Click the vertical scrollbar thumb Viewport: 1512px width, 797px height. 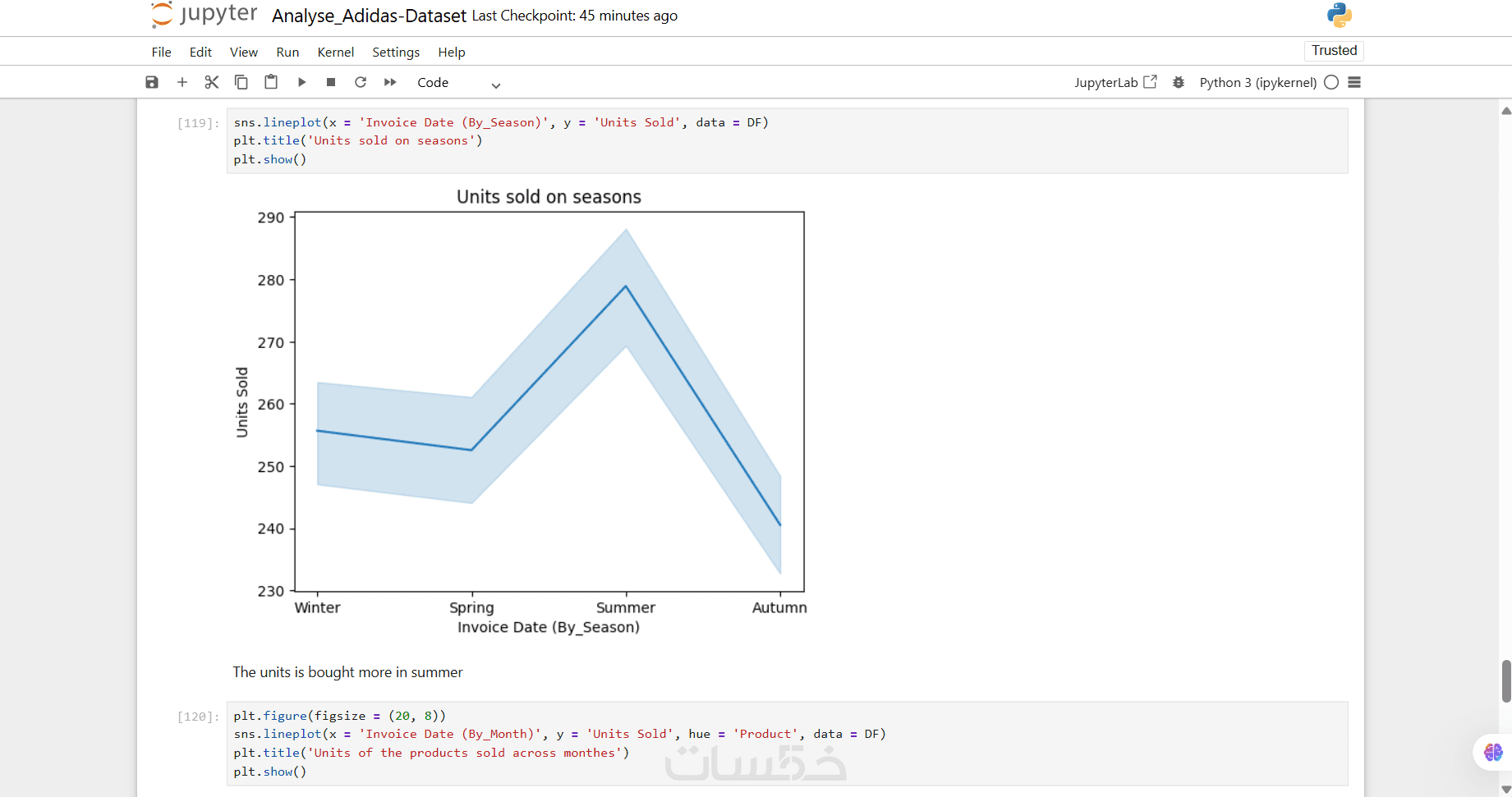click(x=1505, y=680)
